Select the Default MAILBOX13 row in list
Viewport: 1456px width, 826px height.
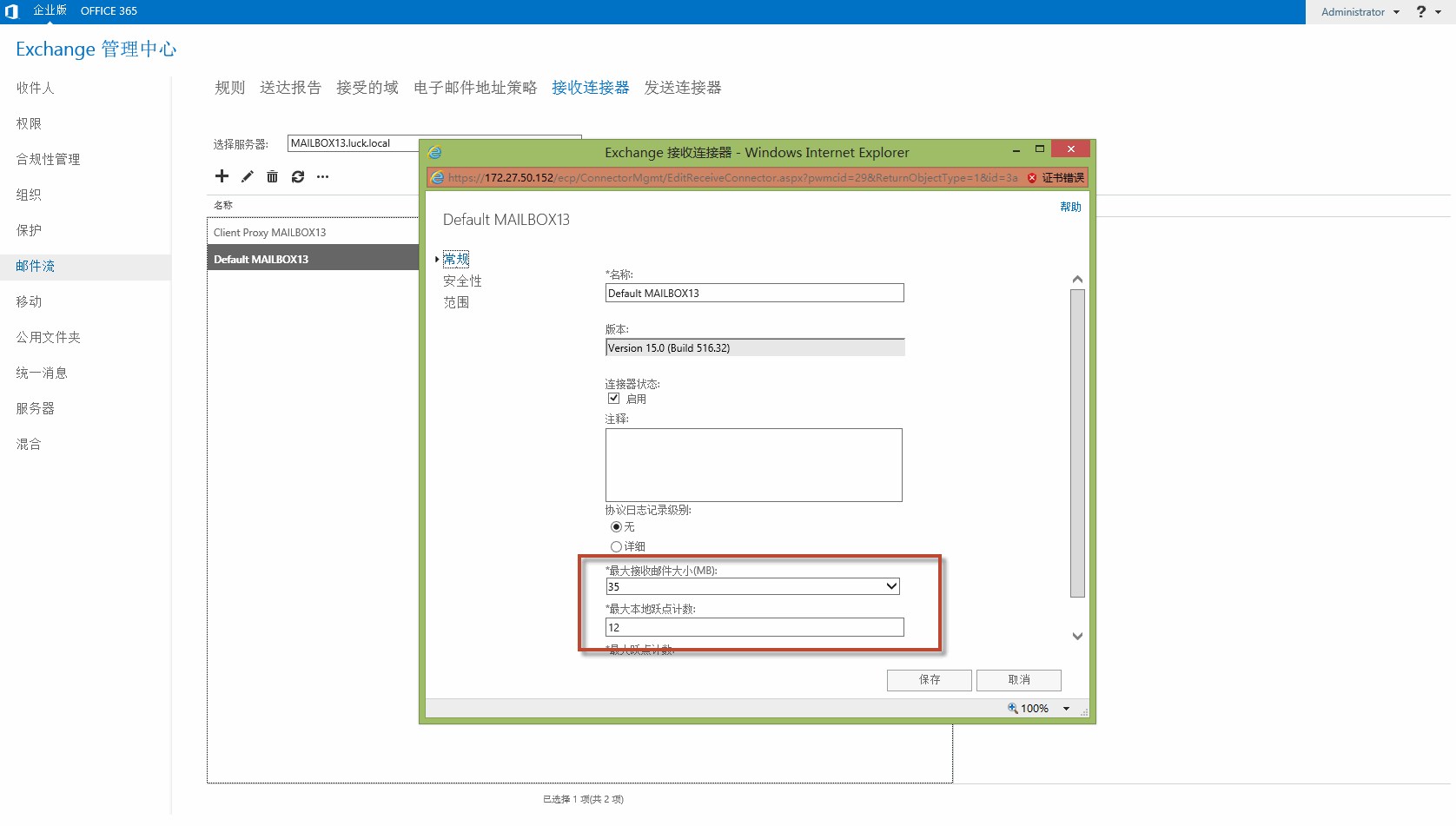(313, 258)
